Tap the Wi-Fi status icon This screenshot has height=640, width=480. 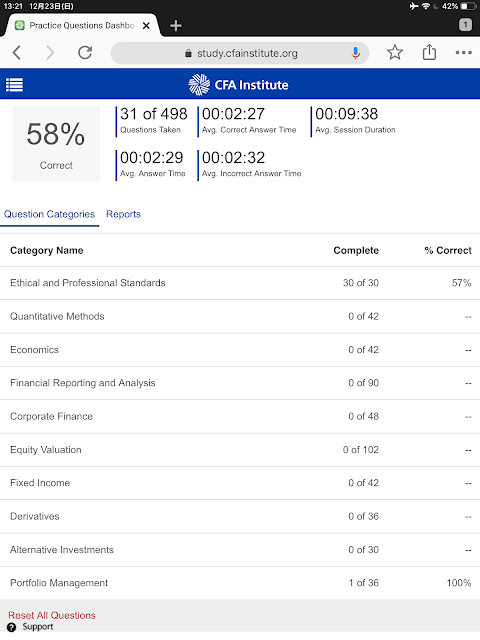click(426, 6)
